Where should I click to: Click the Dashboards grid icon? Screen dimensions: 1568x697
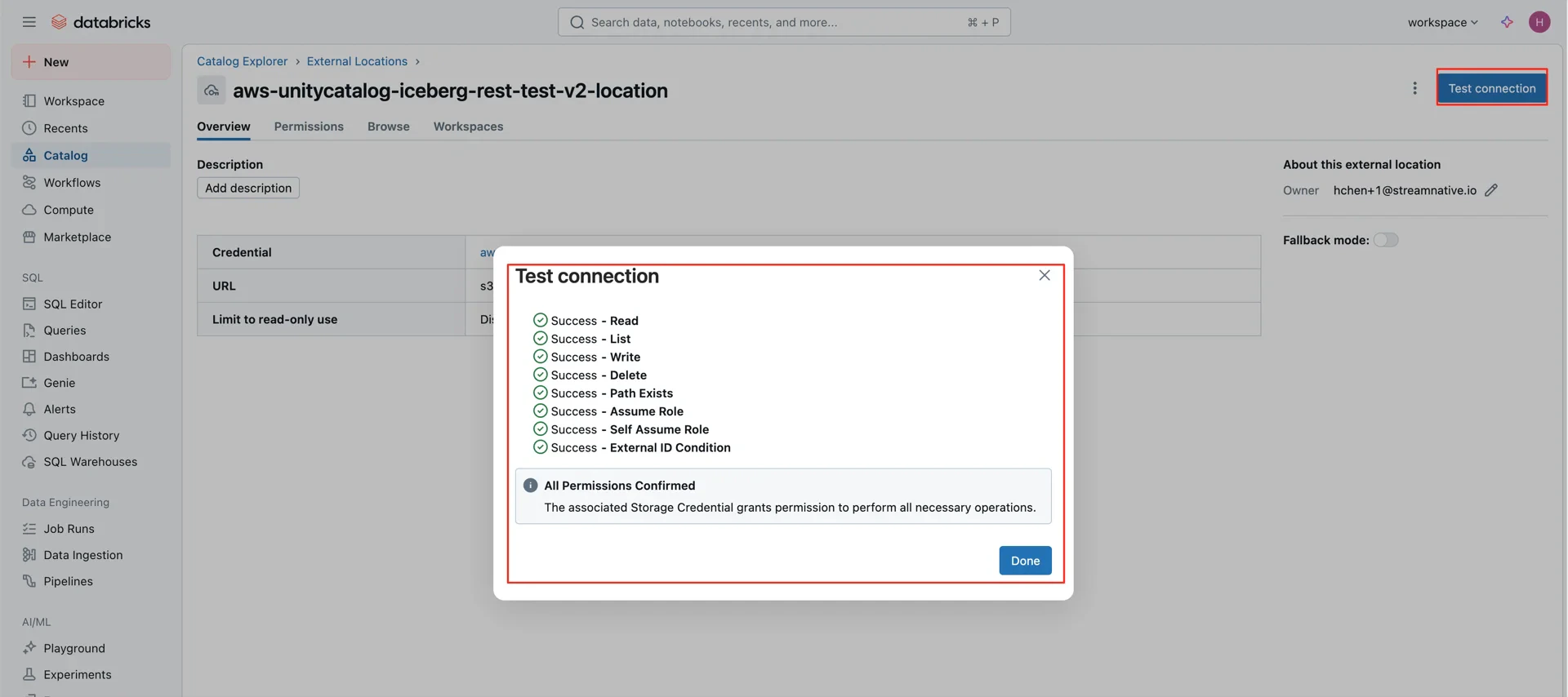29,357
